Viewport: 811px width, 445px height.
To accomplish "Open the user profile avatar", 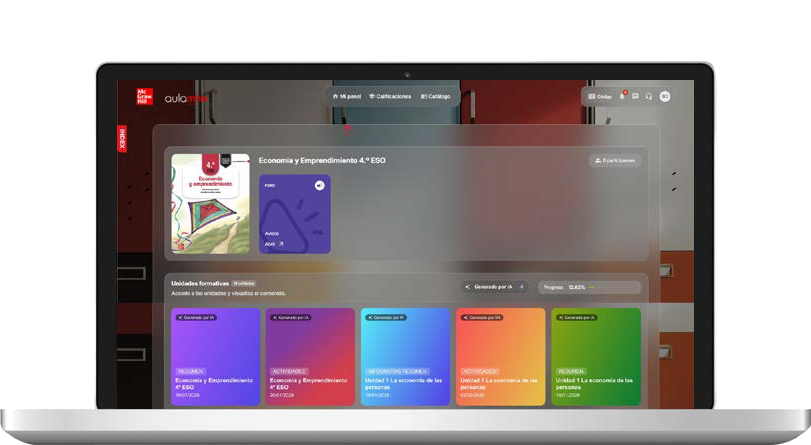I will pos(665,96).
